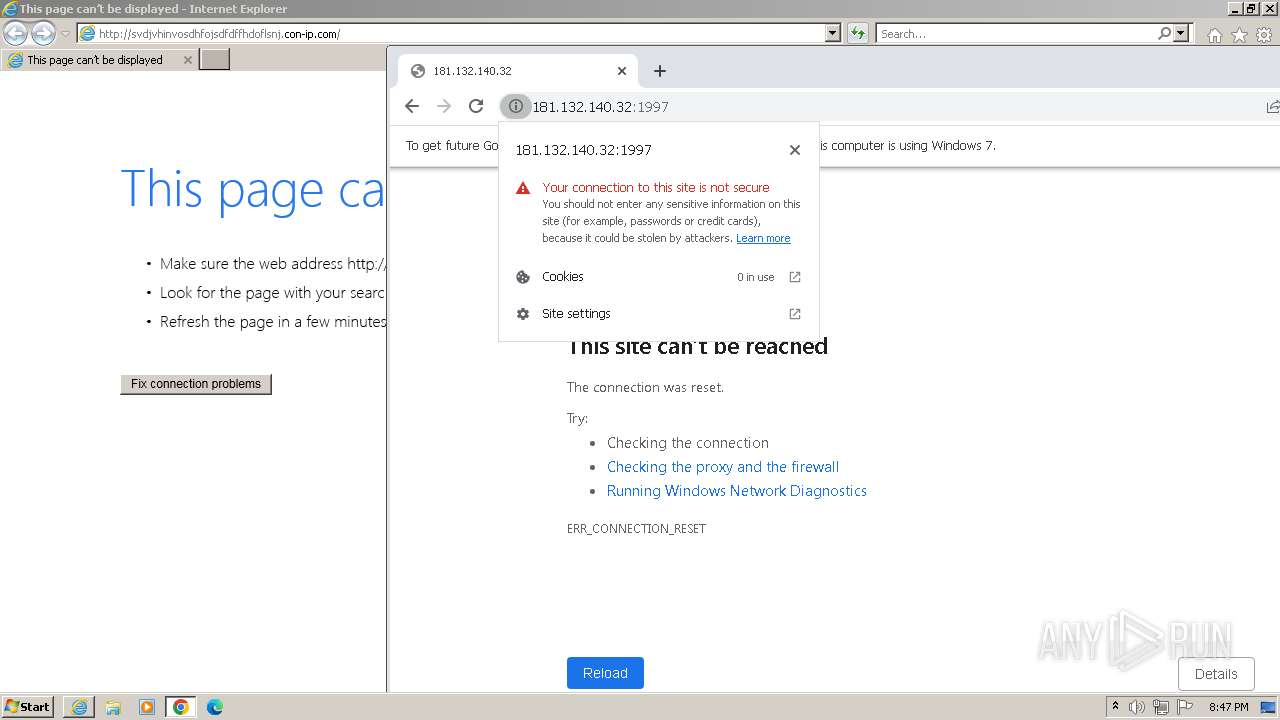Click blue Reload button
Screen dimensions: 1280x720
[x=605, y=673]
